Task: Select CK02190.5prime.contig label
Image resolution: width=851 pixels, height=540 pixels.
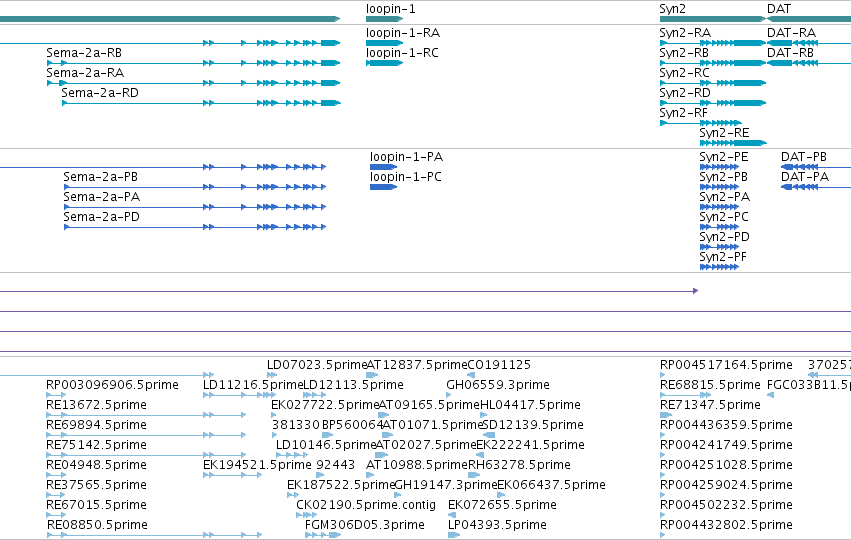Action: 366,505
